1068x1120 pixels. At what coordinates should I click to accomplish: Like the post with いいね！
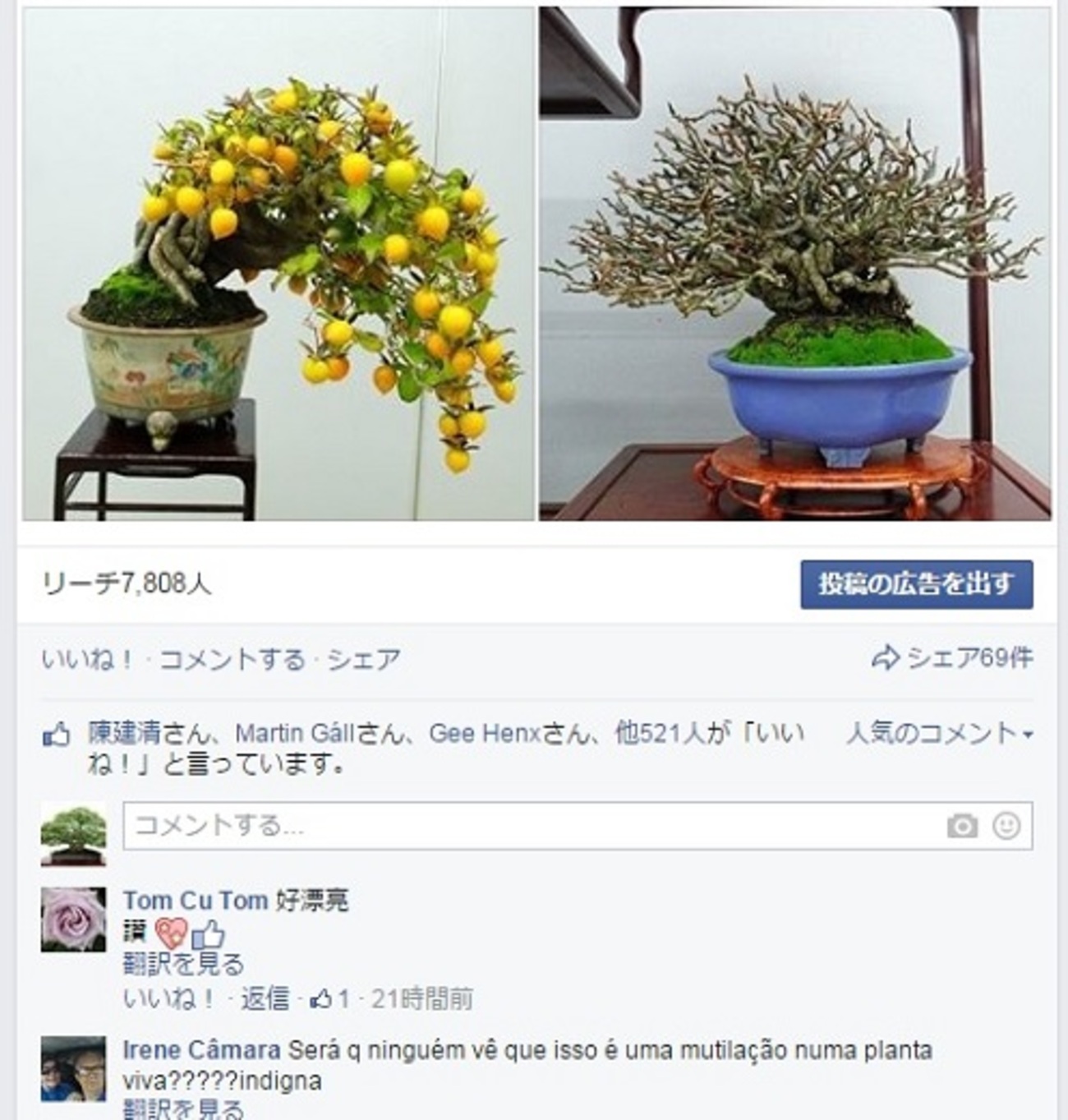87,659
